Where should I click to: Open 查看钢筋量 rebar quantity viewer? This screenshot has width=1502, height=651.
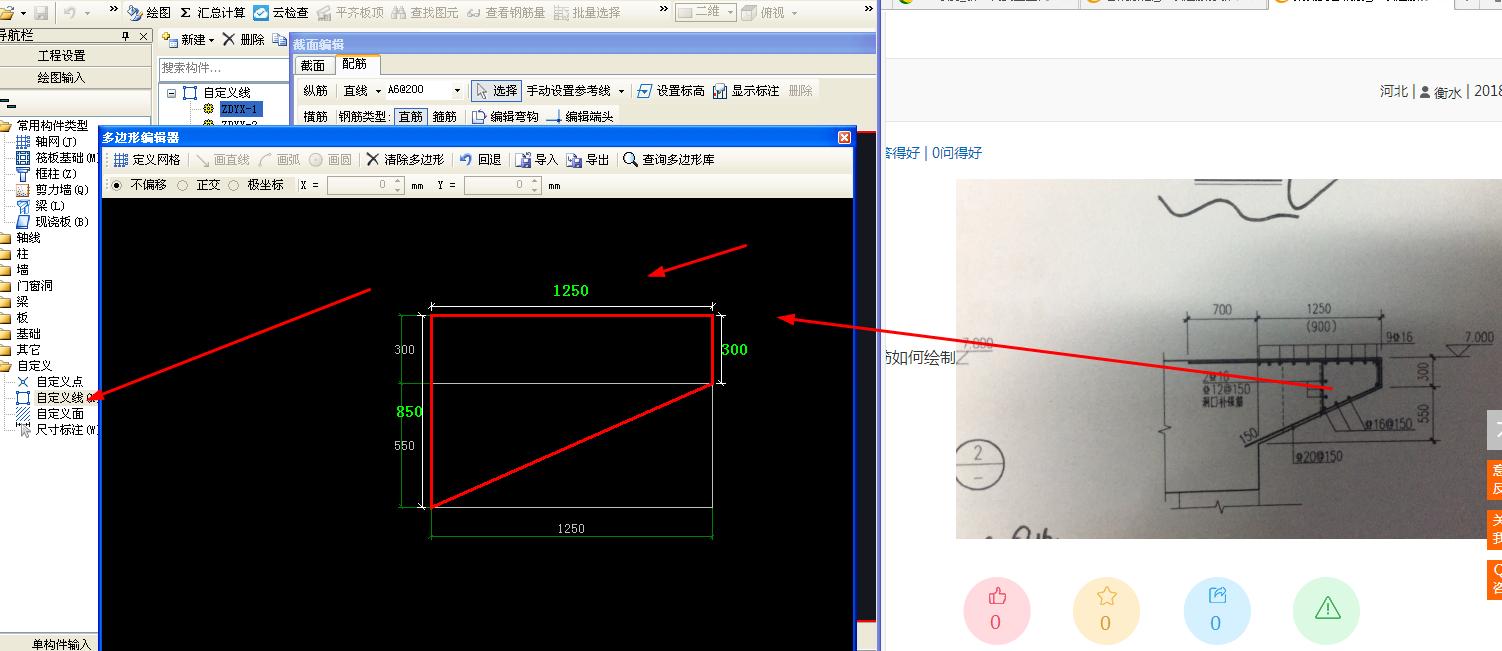506,12
